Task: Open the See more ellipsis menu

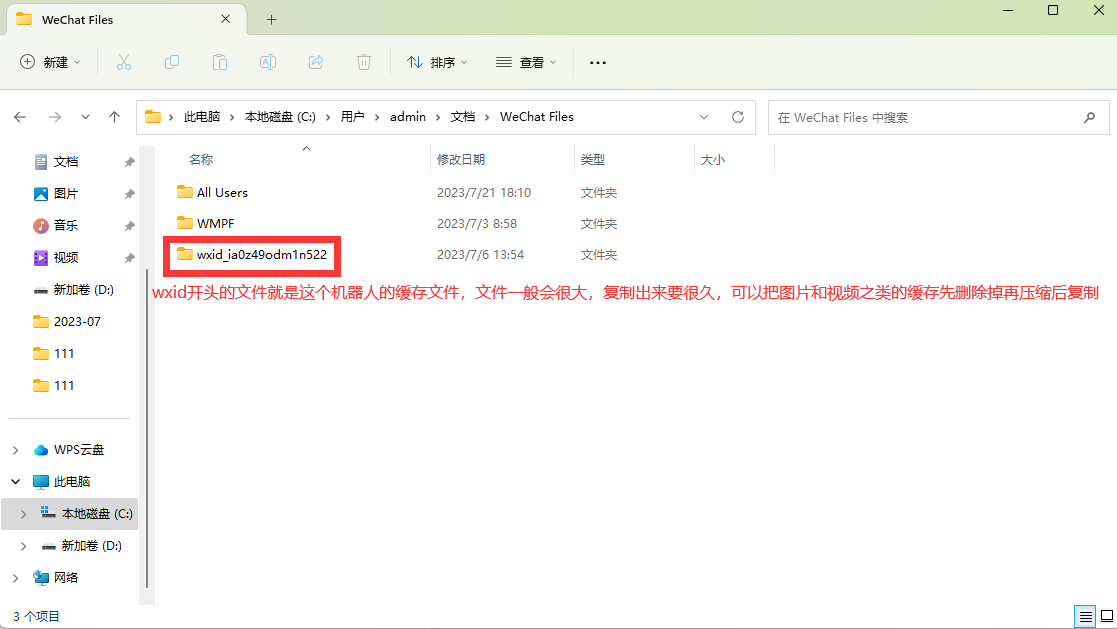Action: (598, 63)
